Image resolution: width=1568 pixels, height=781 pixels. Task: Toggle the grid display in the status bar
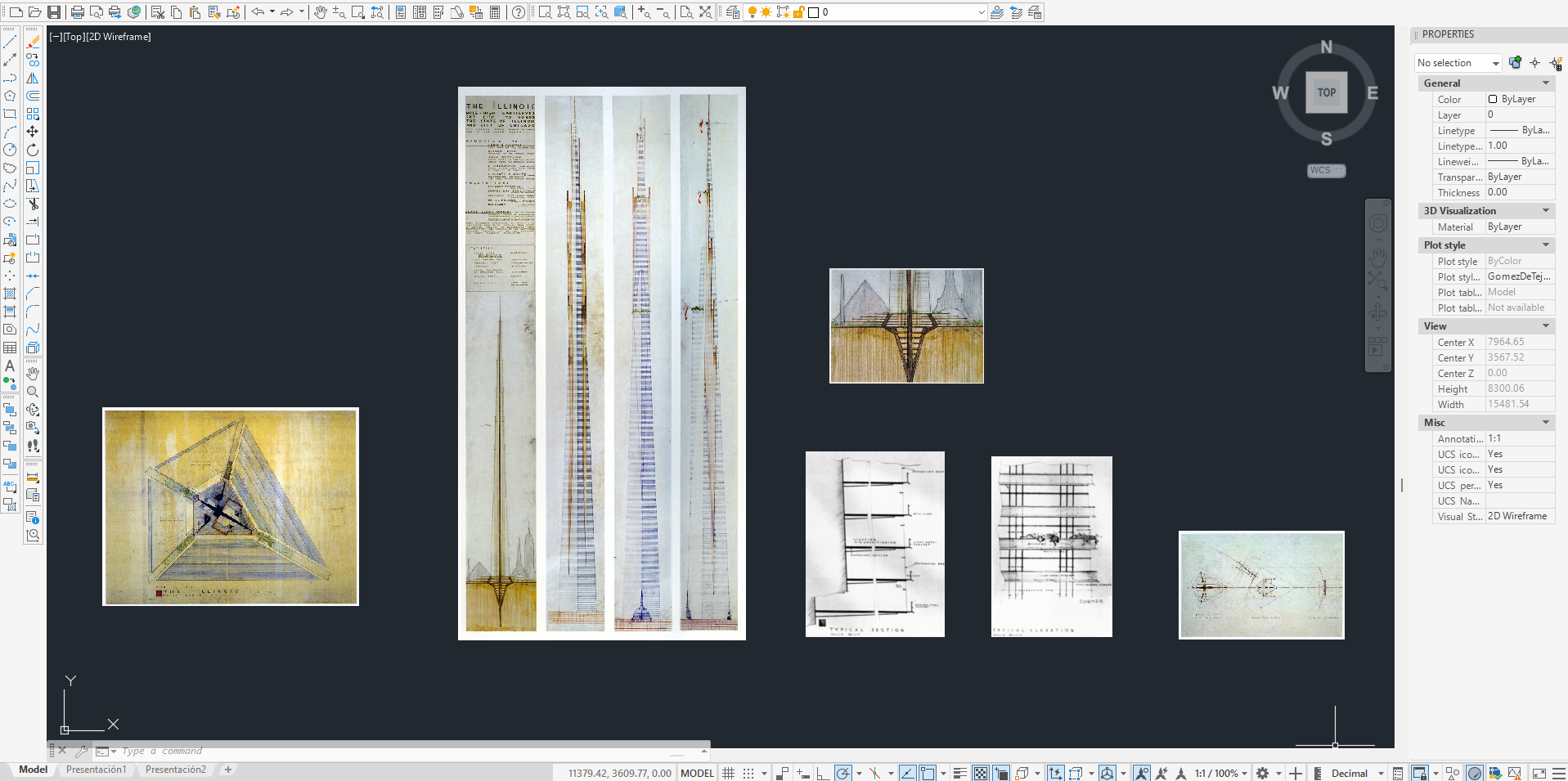(729, 773)
